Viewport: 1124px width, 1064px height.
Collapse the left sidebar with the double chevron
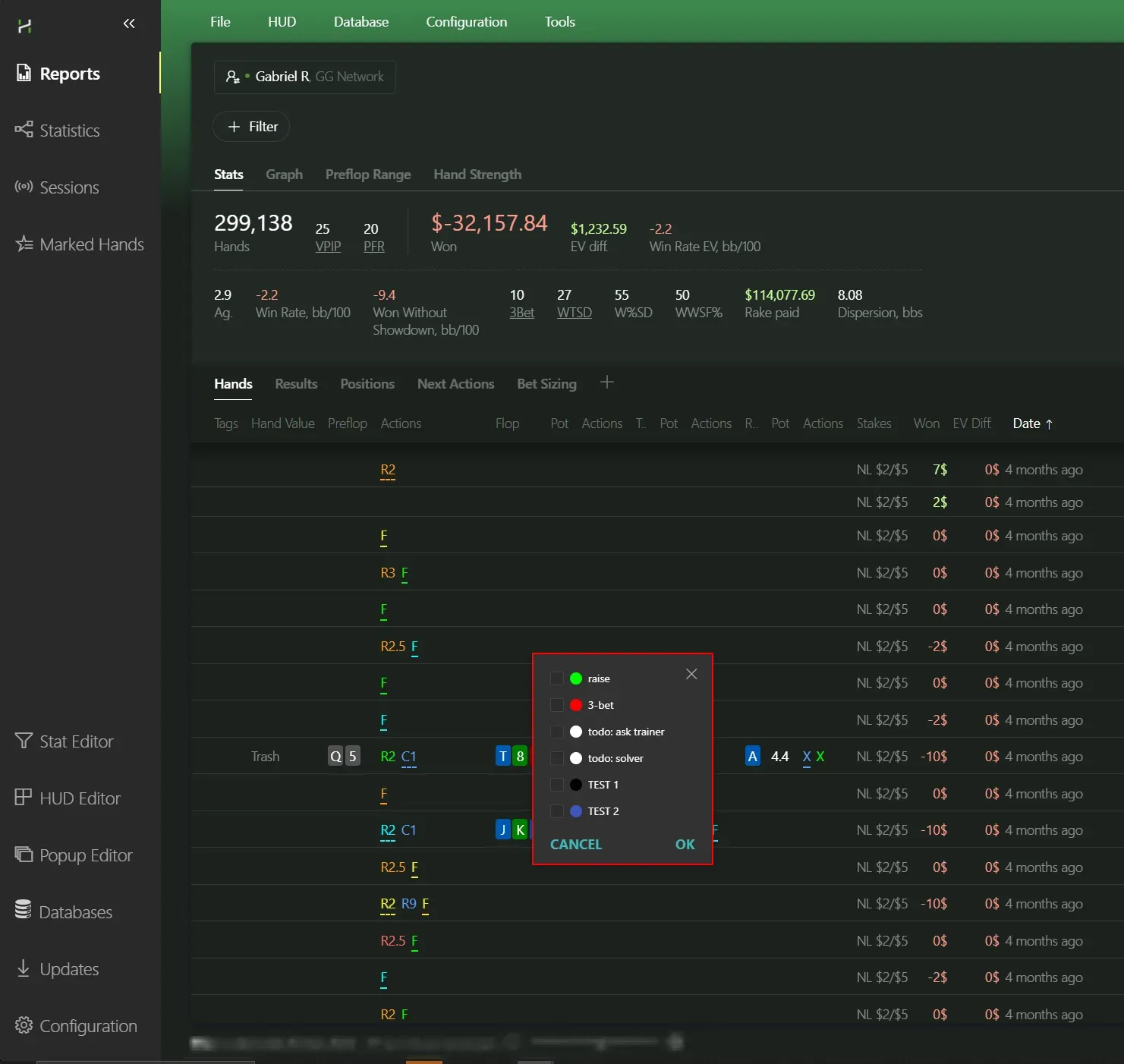pos(129,24)
